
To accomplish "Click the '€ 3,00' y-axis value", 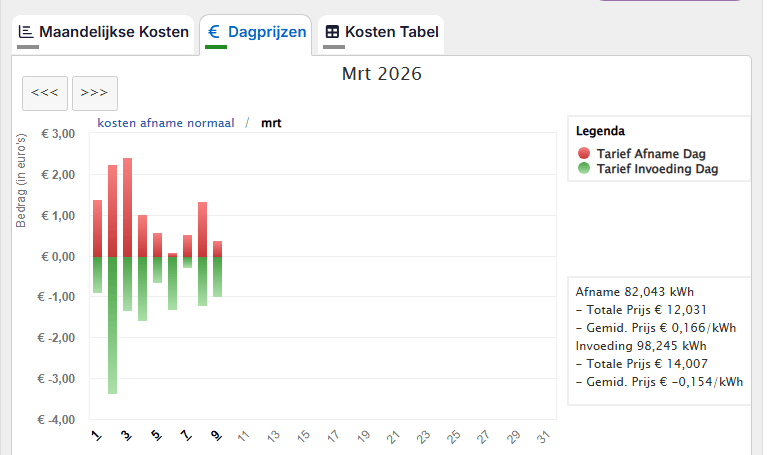I will pyautogui.click(x=58, y=134).
